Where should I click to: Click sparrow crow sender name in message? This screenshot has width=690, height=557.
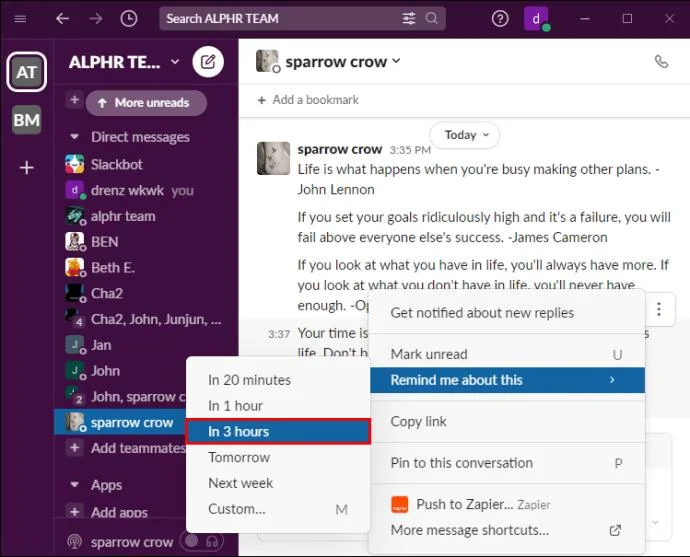[339, 149]
